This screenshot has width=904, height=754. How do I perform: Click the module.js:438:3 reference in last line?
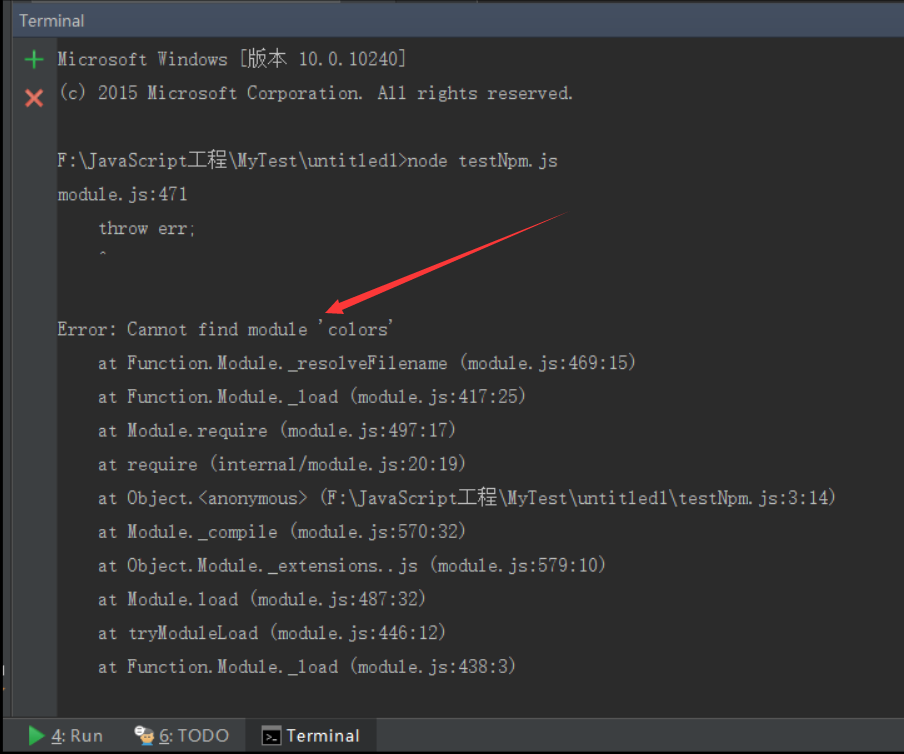[x=433, y=666]
